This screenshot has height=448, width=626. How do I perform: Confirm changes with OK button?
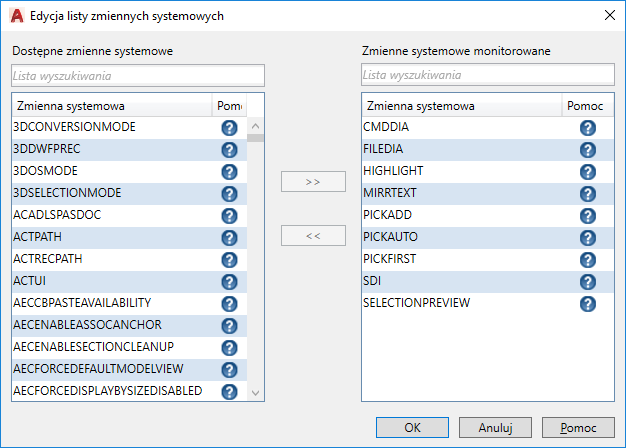point(413,428)
